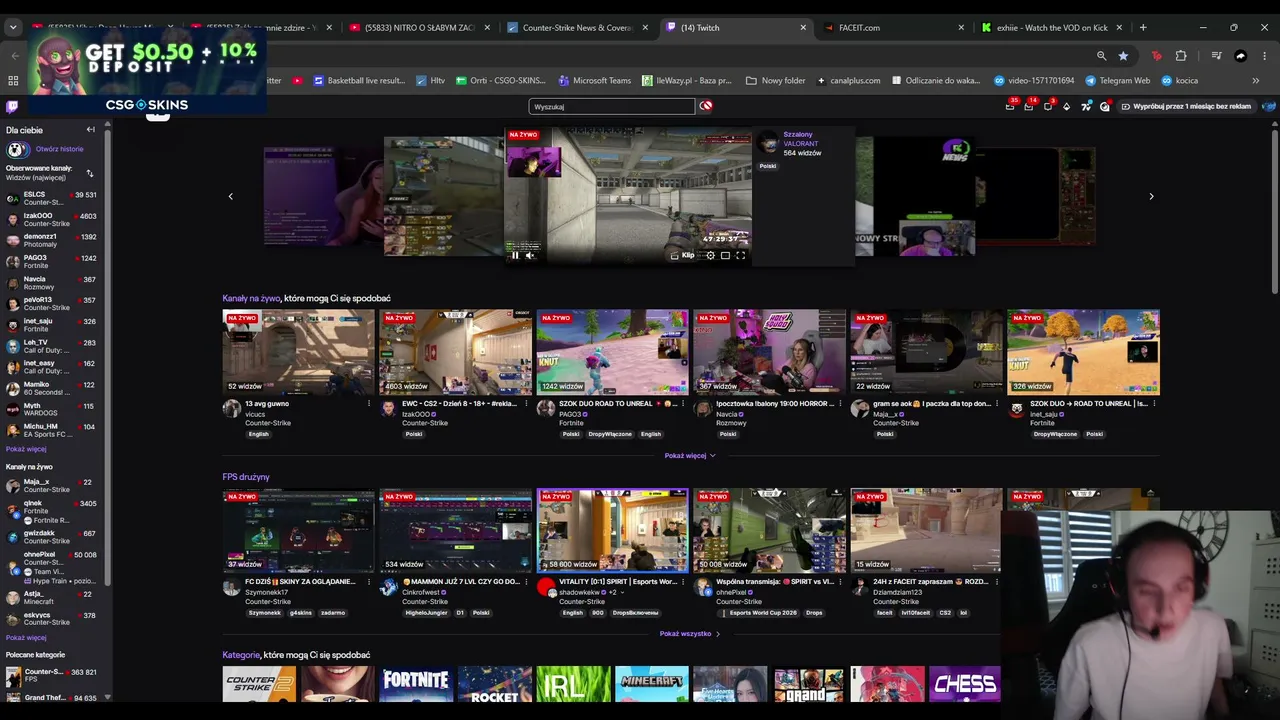Mute the featured stream volume

click(530, 255)
